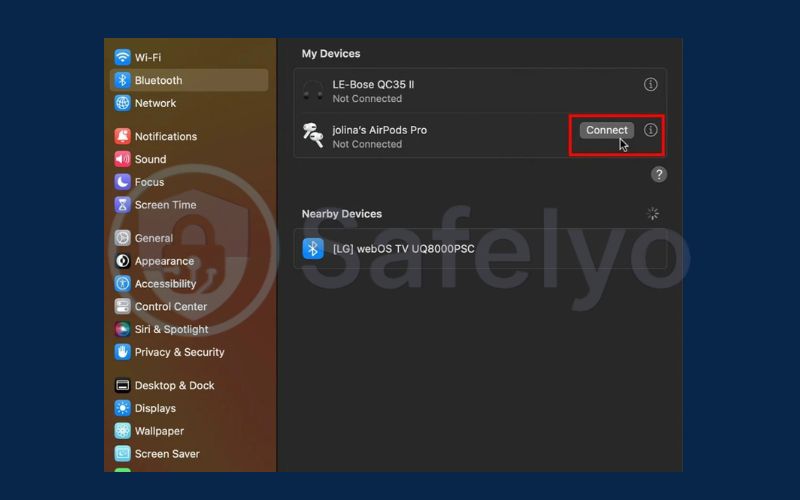Click the Displays sun icon
Viewport: 800px width, 500px height.
(x=122, y=408)
